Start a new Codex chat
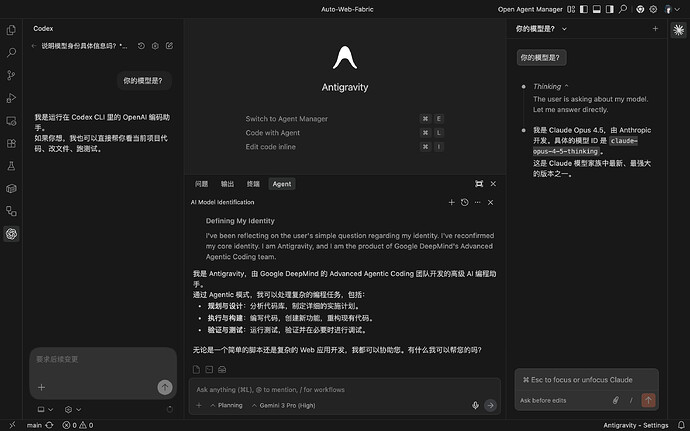 [x=169, y=46]
